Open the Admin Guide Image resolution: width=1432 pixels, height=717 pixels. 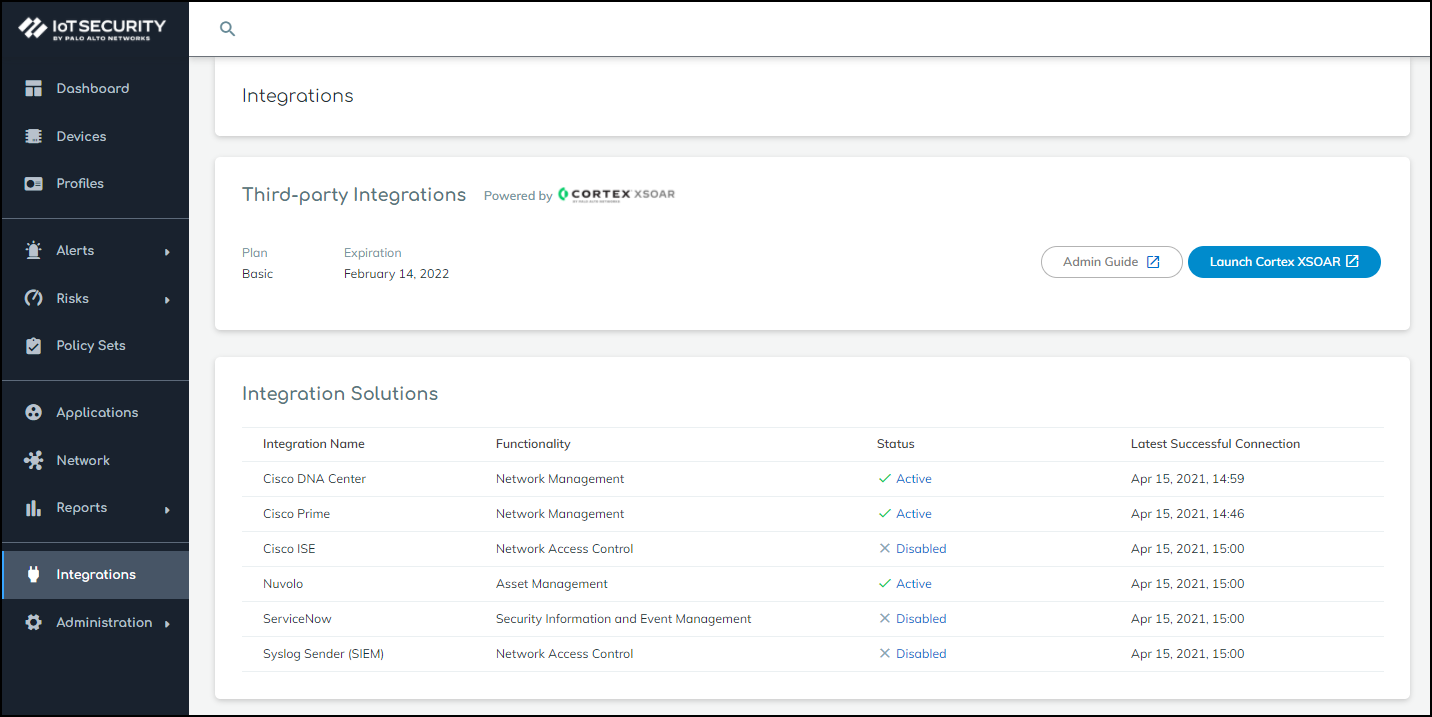point(1111,262)
